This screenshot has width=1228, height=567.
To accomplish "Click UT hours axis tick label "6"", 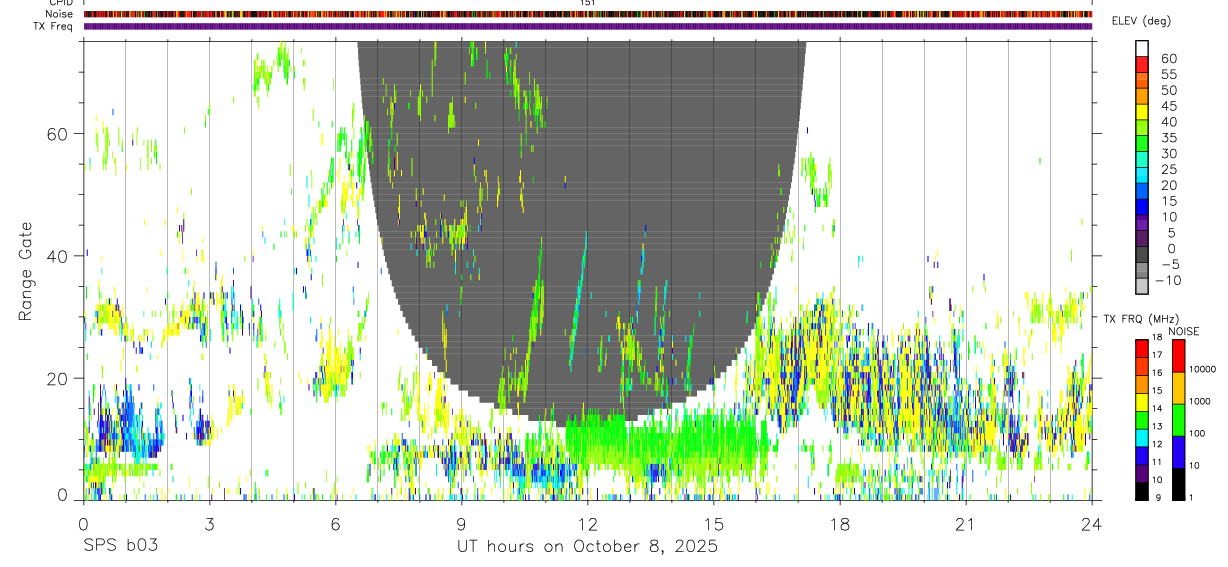I will pos(336,523).
